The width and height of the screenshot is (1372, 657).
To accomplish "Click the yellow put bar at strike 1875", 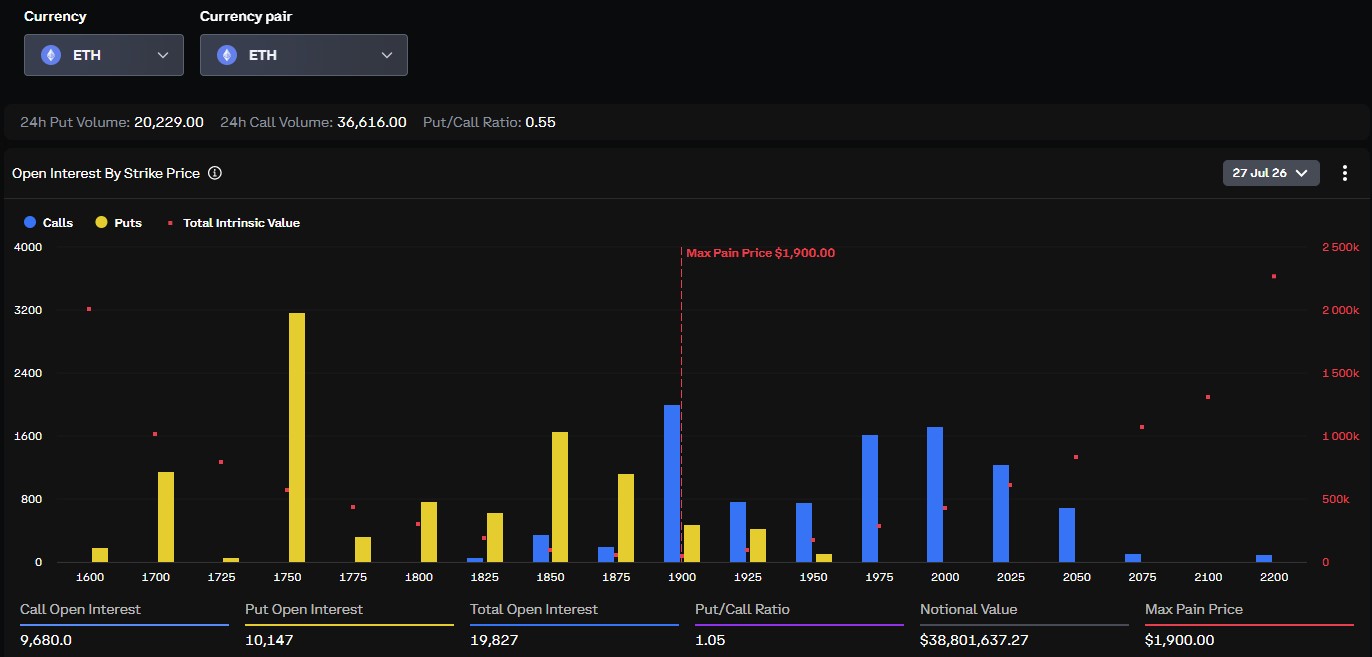I will 626,518.
